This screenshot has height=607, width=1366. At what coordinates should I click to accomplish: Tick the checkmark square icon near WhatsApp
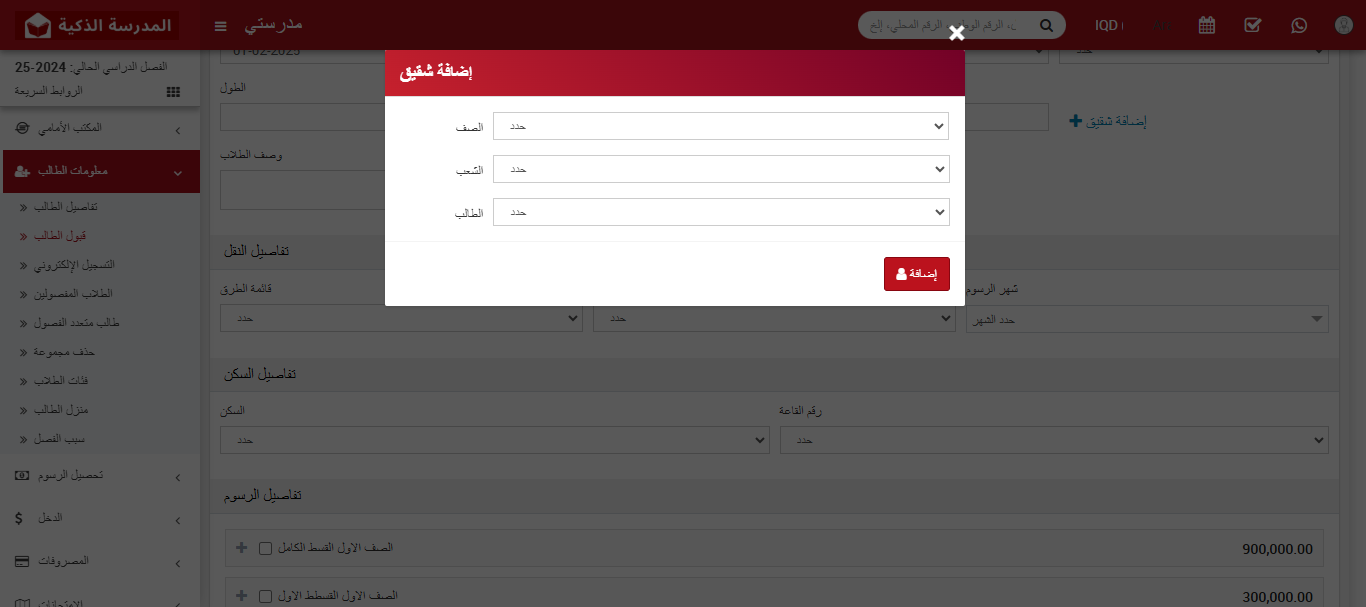[1252, 25]
